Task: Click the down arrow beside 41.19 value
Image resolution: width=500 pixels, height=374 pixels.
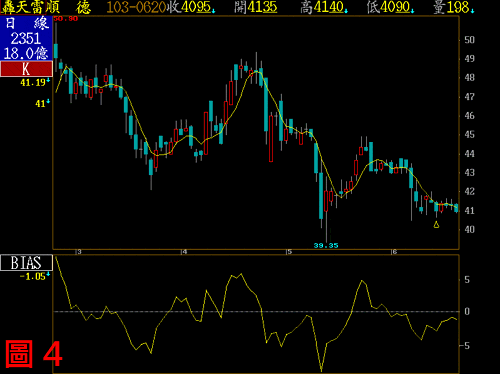Action: click(48, 80)
